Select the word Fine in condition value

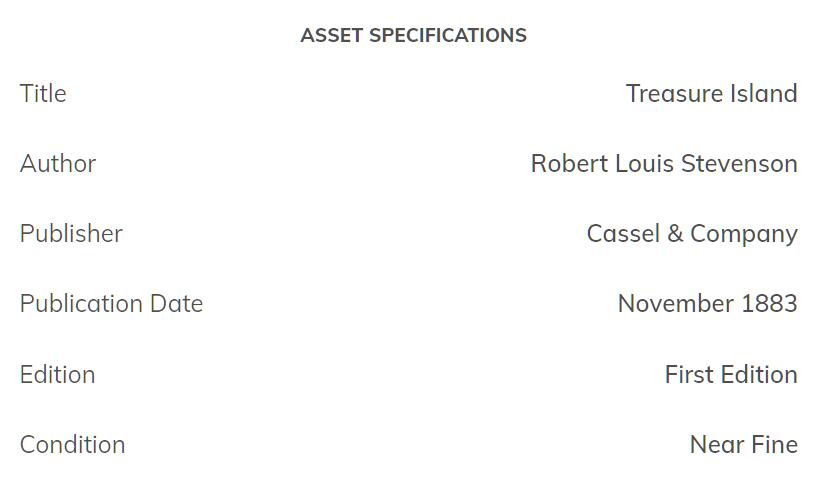774,445
